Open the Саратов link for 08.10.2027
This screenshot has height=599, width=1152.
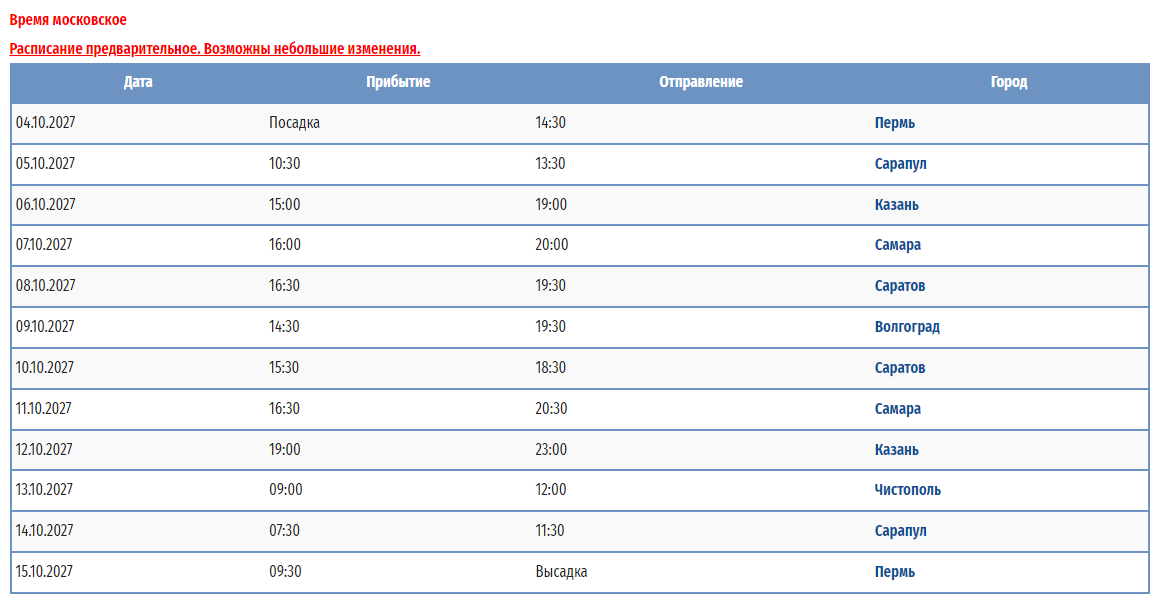pos(899,286)
